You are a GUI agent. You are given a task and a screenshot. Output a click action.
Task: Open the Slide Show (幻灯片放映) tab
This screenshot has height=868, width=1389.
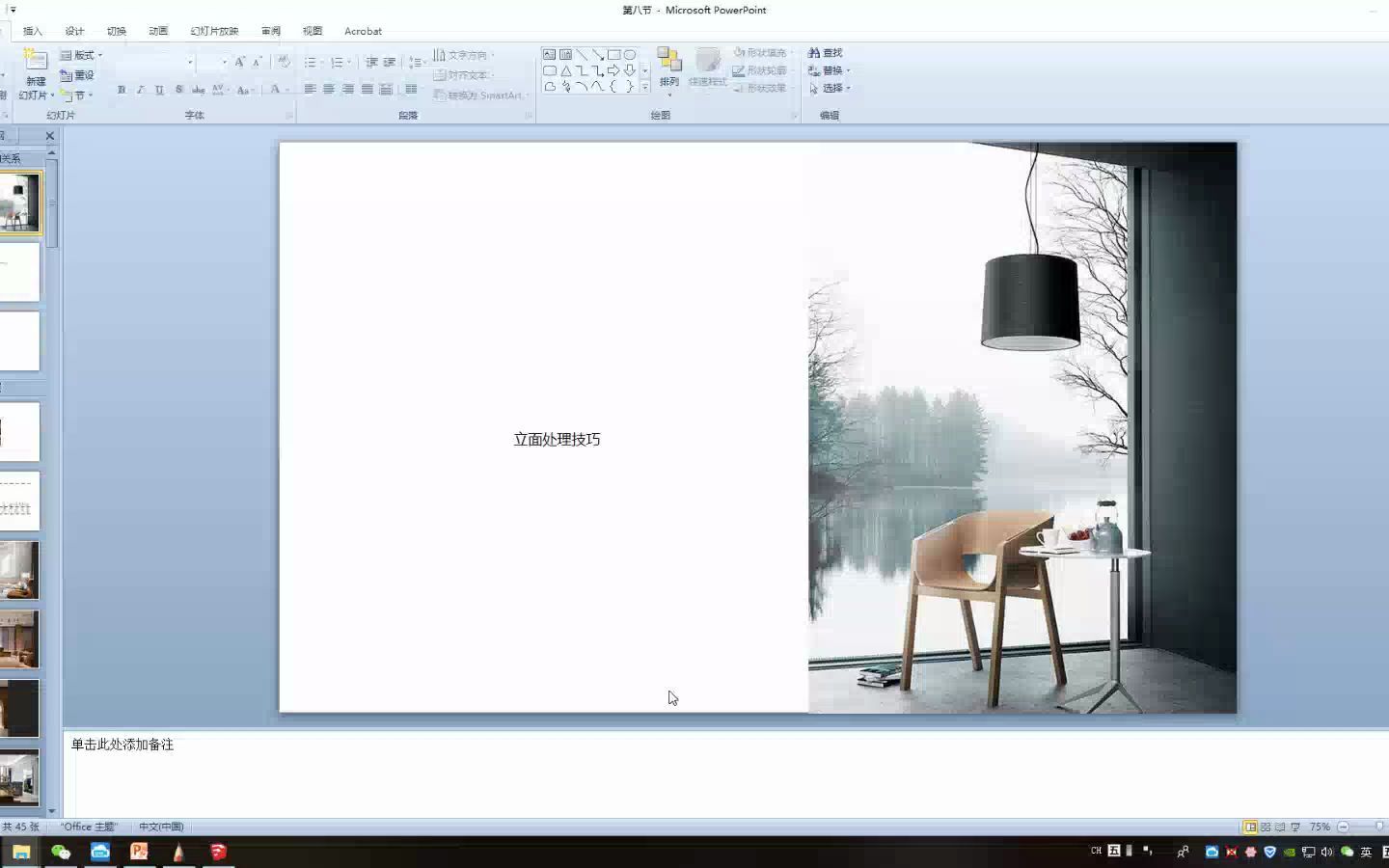214,31
